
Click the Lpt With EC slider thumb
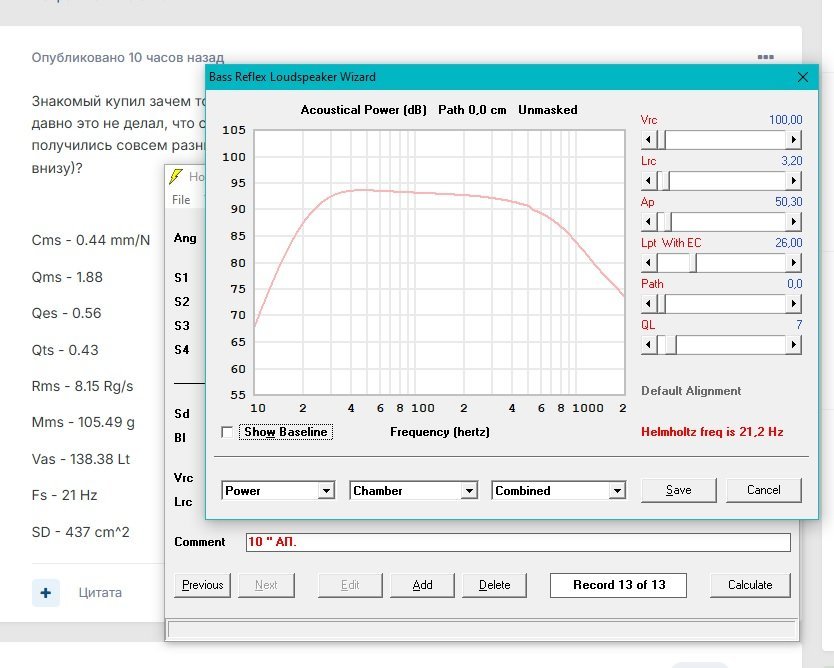[x=693, y=263]
